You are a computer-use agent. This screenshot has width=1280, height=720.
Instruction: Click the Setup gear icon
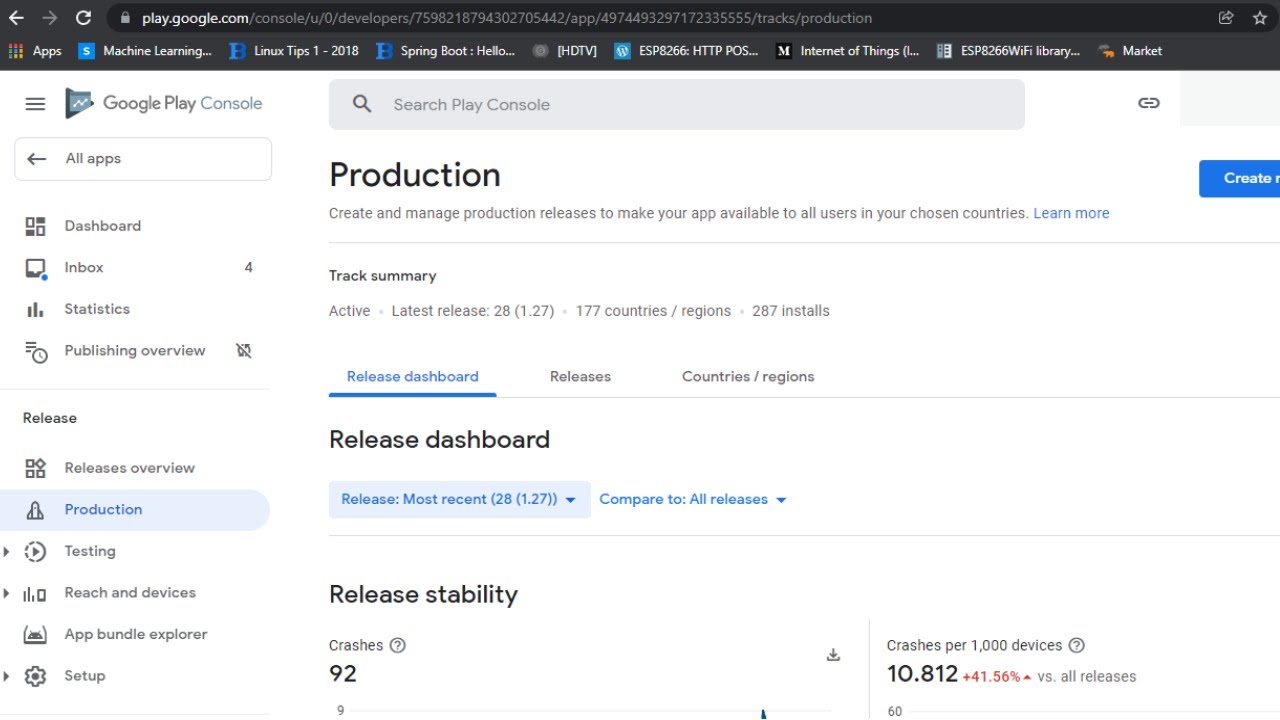coord(35,677)
